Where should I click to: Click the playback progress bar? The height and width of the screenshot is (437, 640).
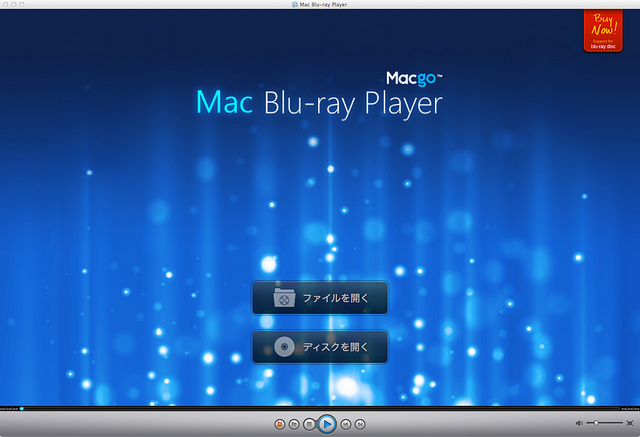click(320, 408)
